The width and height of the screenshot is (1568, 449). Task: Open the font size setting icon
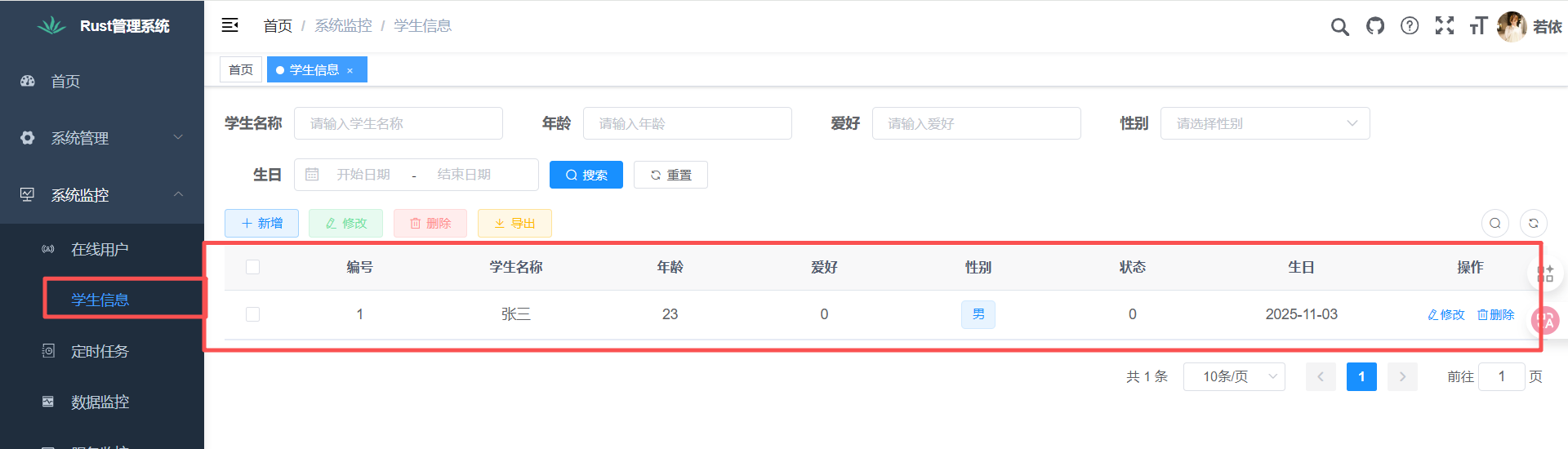pos(1478,26)
